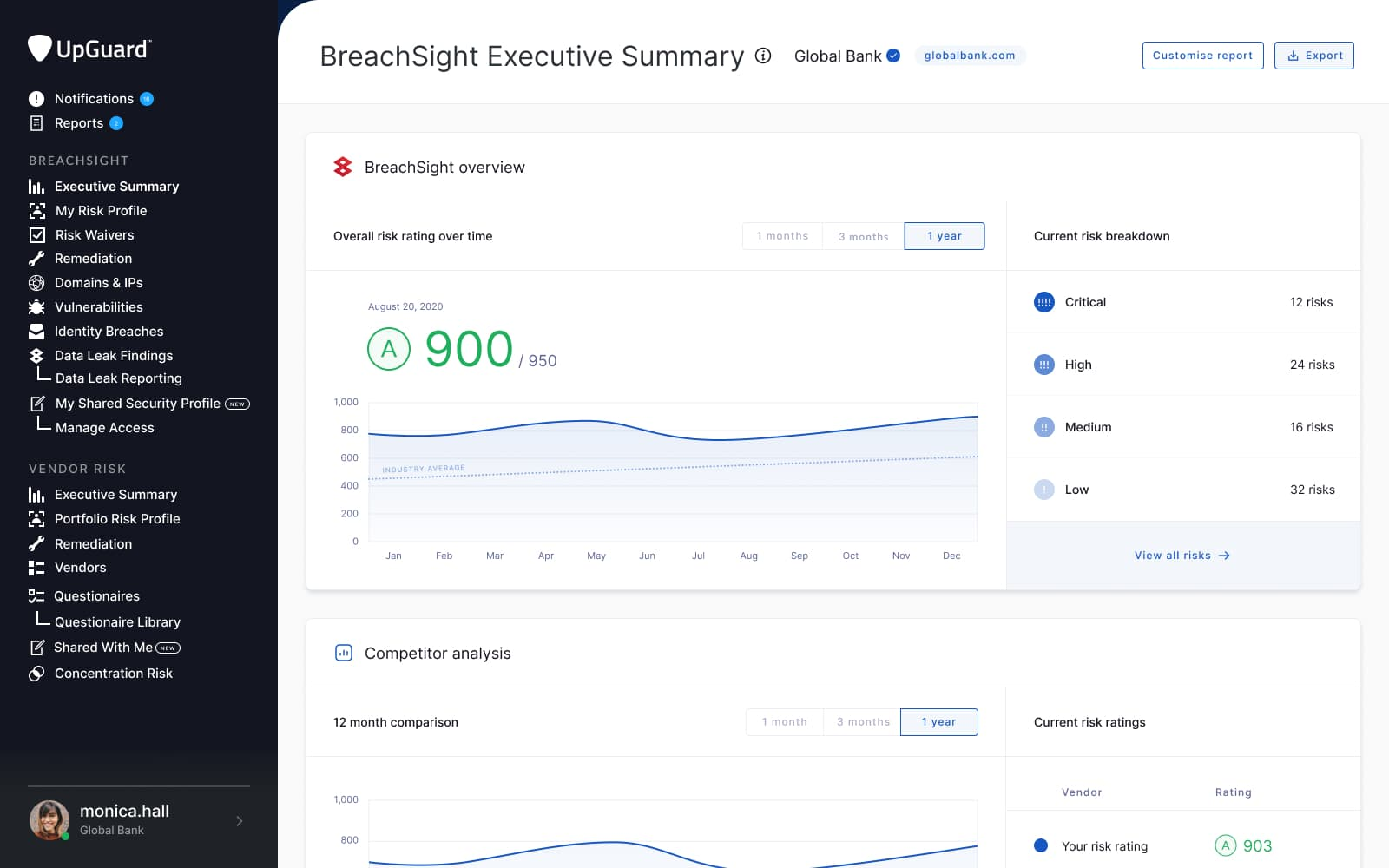
Task: Open the Reports icon in sidebar
Action: (x=36, y=122)
